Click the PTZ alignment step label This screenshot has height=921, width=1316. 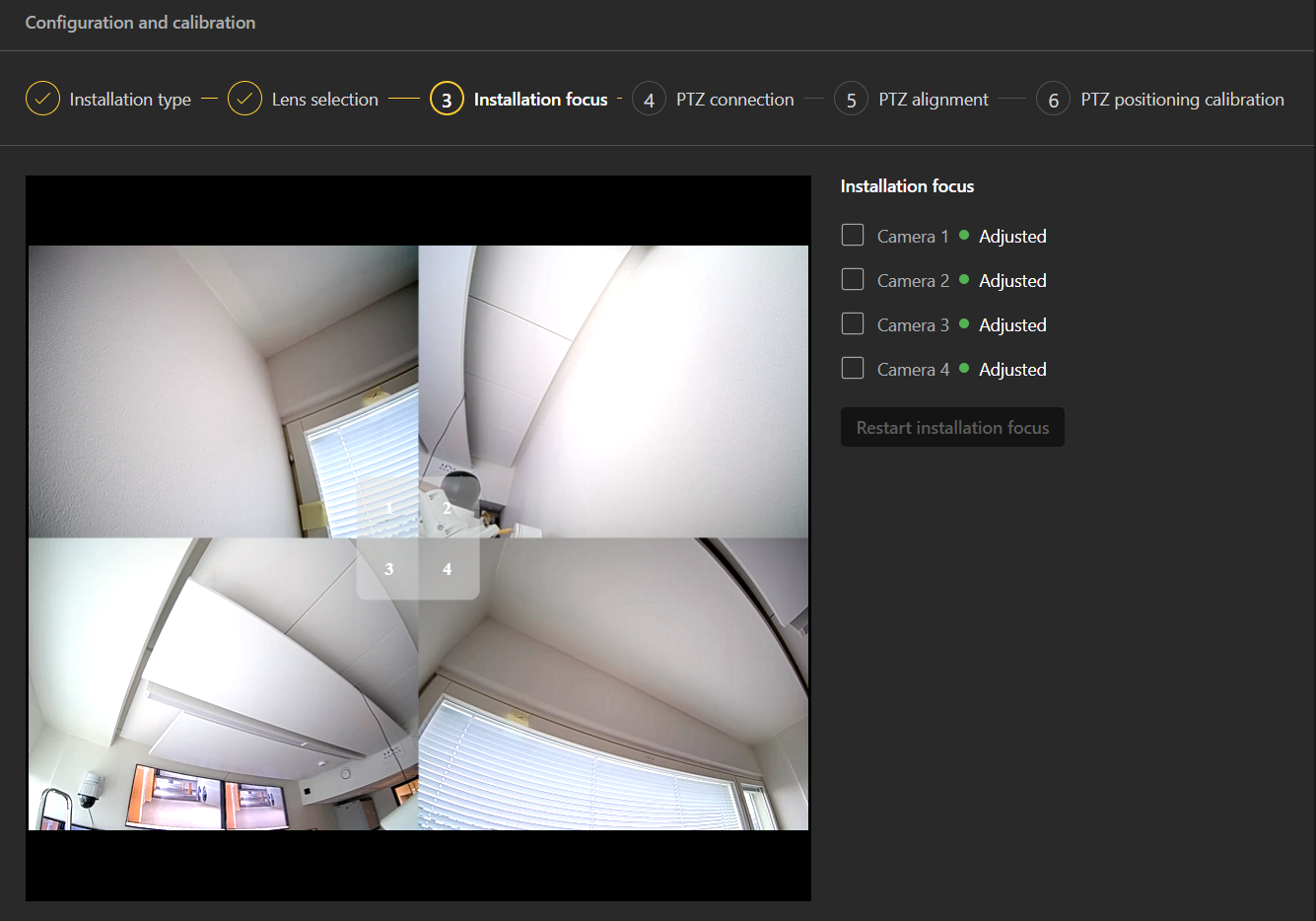pos(933,100)
